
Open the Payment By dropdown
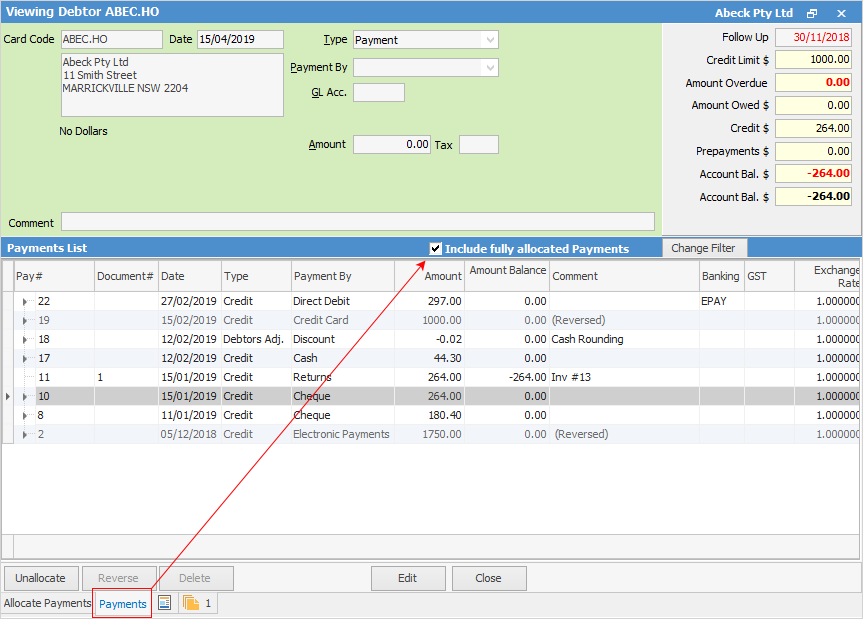(489, 68)
